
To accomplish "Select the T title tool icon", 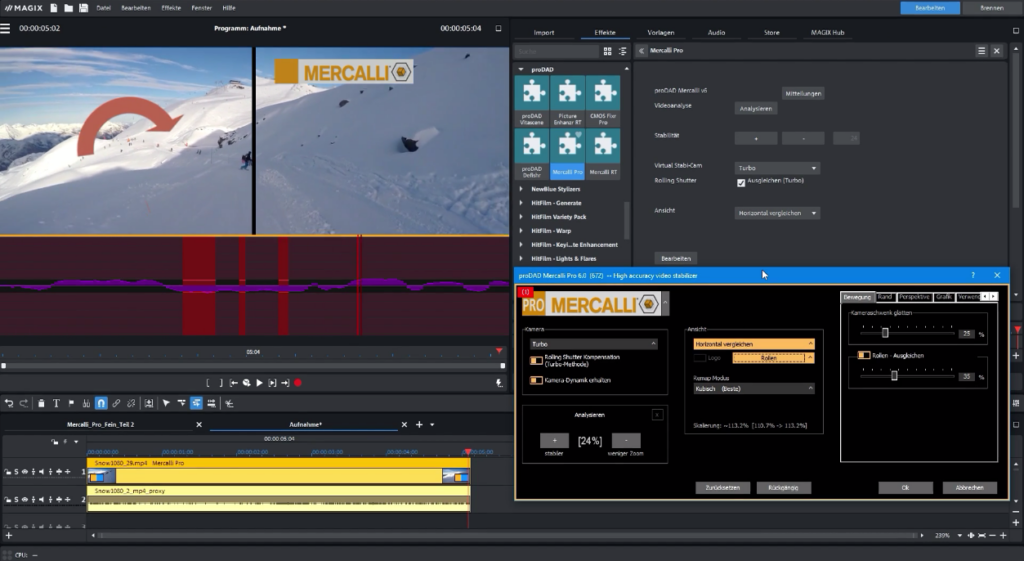I will pyautogui.click(x=56, y=404).
